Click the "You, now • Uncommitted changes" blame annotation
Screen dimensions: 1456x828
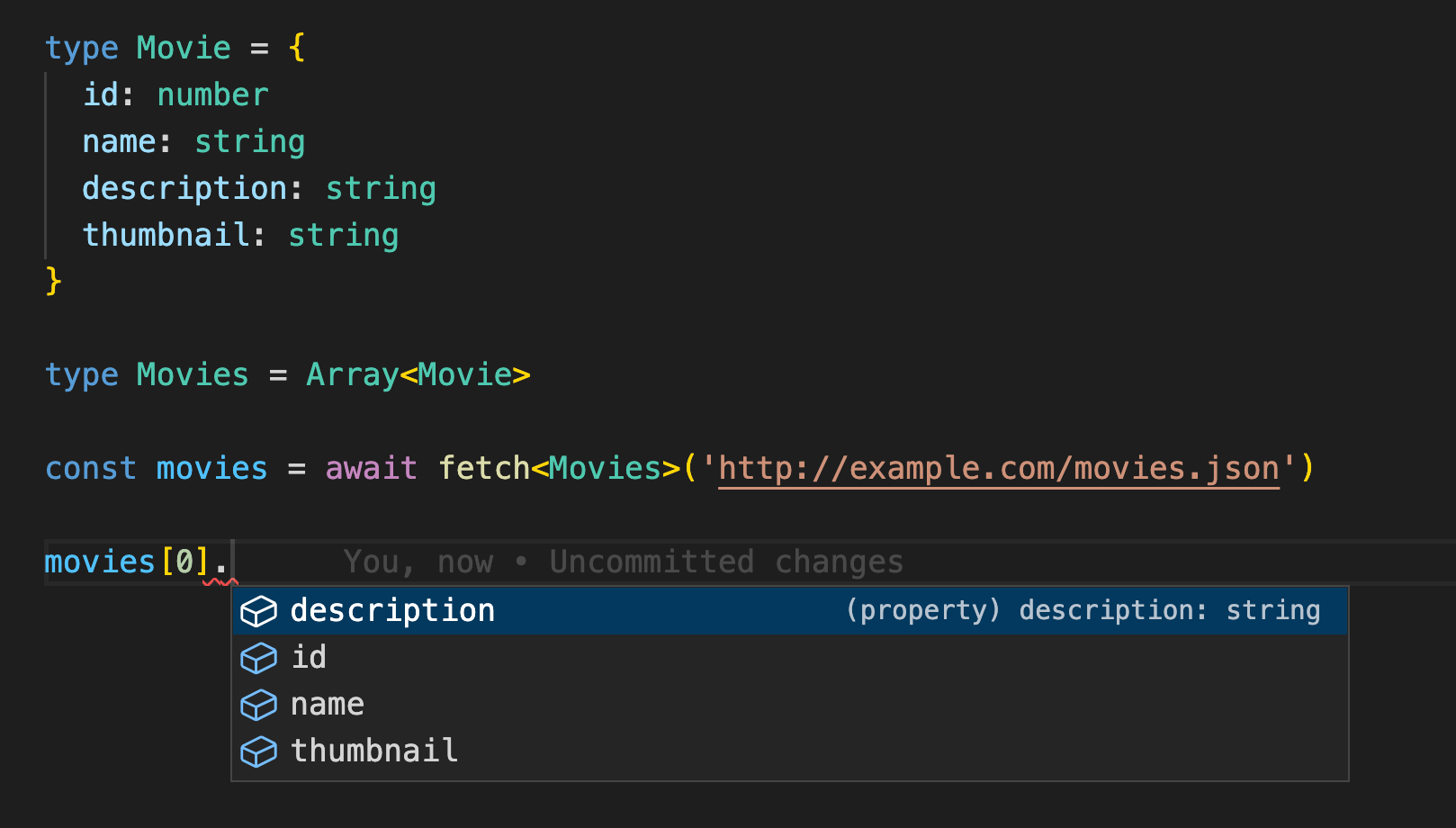623,562
